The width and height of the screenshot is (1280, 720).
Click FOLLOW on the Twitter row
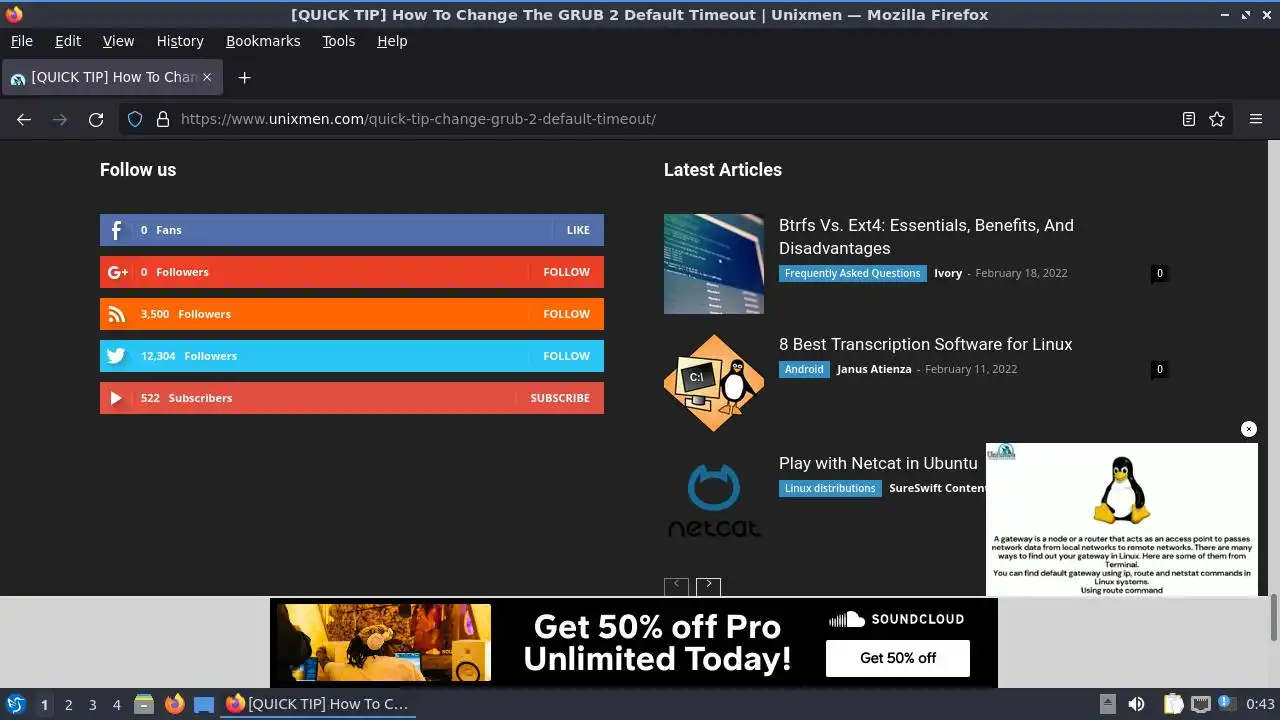pos(566,356)
